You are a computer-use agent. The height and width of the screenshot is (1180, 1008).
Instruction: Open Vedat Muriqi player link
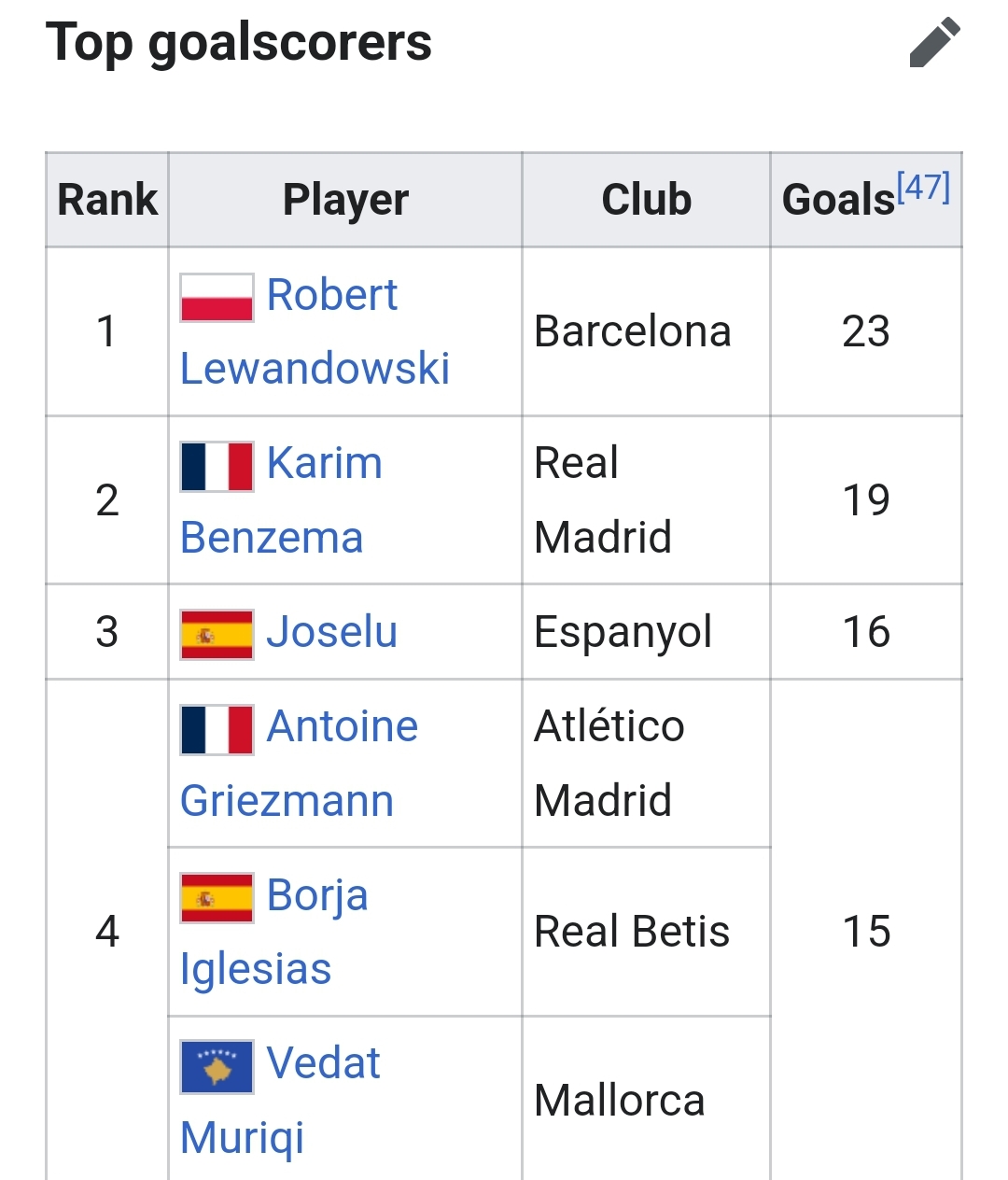(280, 1101)
